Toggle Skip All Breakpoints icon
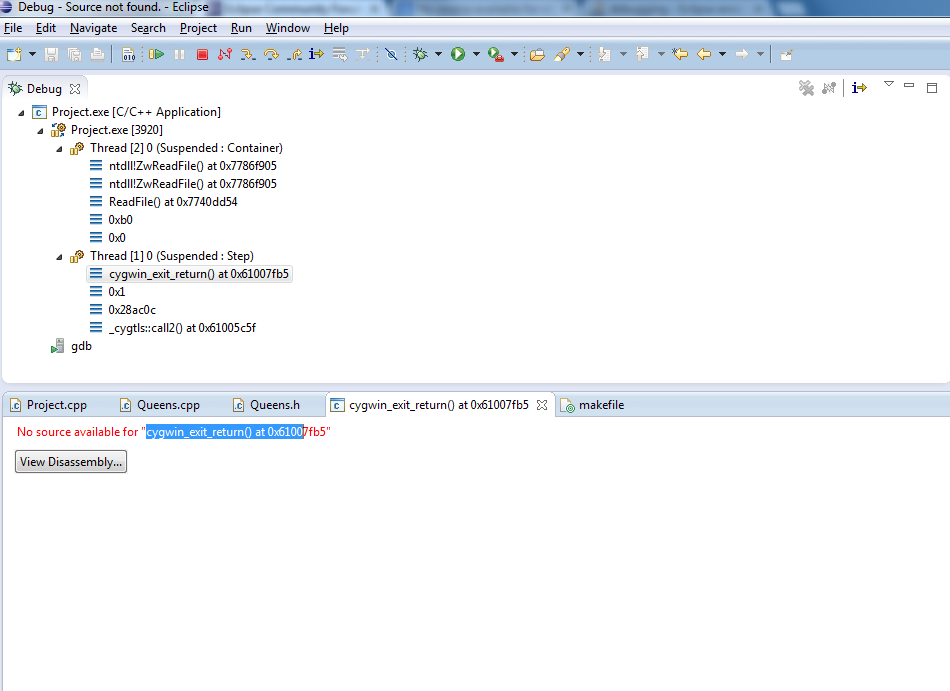The width and height of the screenshot is (950, 691). tap(391, 55)
